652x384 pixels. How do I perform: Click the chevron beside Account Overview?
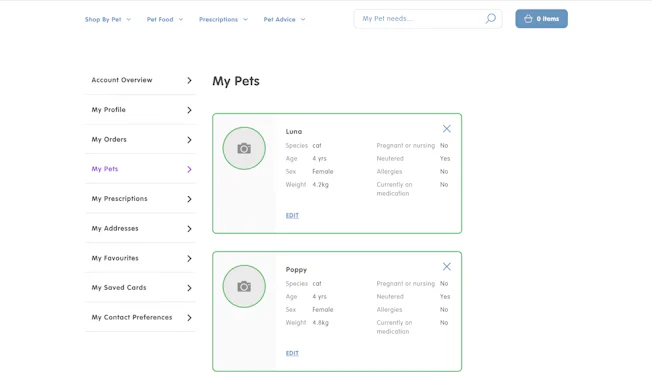coord(189,80)
